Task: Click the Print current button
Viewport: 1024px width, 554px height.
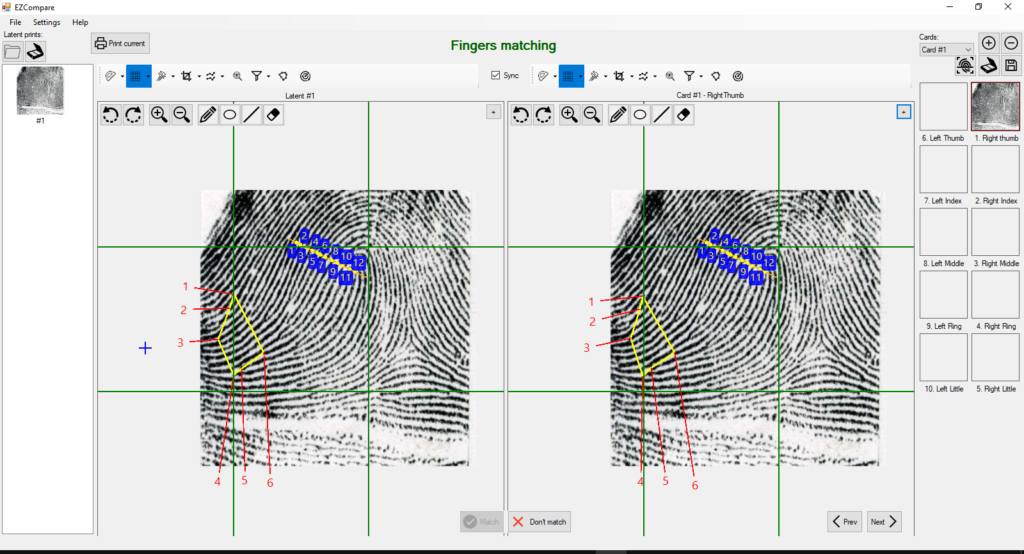Action: (x=120, y=43)
